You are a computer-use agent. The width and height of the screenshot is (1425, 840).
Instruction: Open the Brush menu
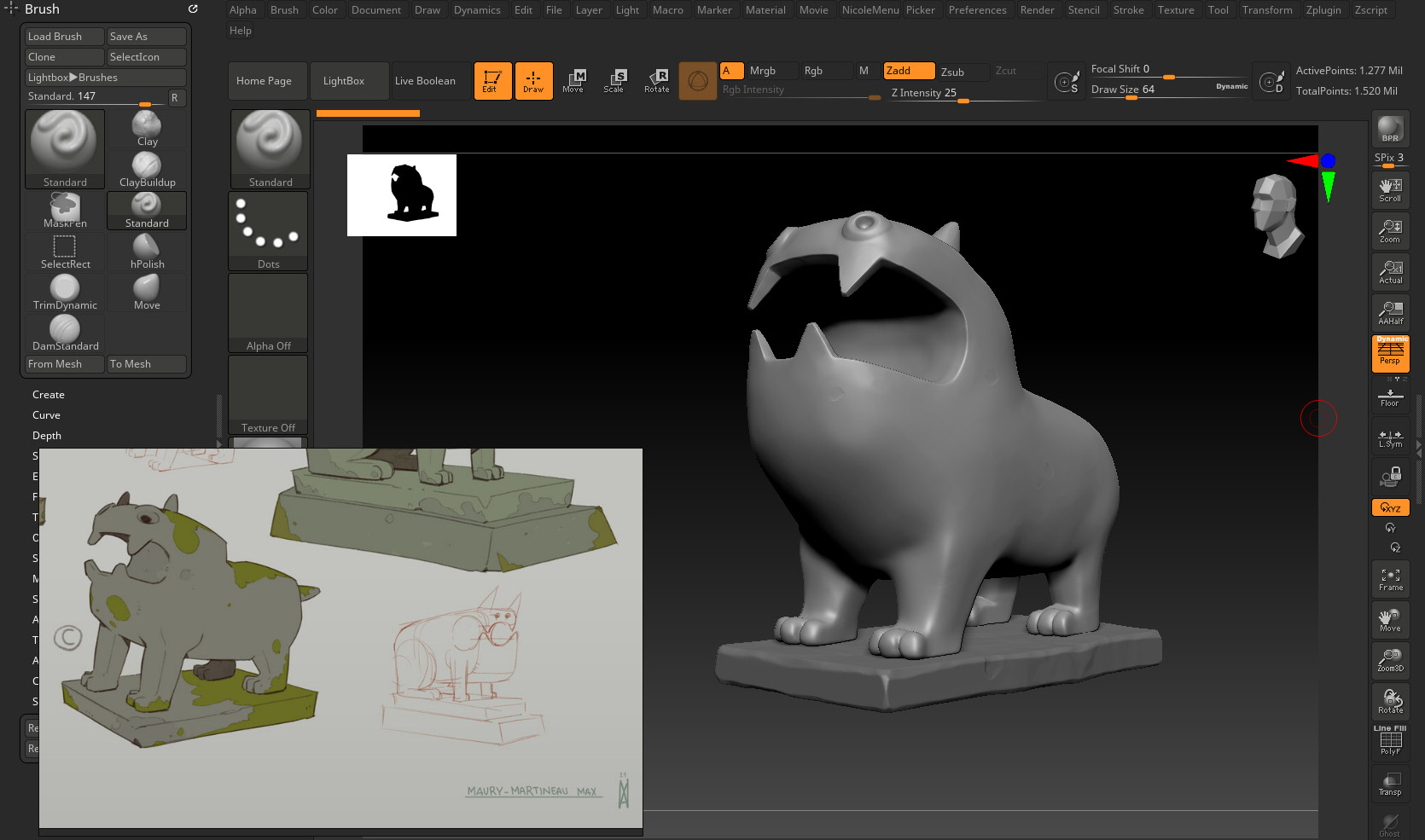284,10
